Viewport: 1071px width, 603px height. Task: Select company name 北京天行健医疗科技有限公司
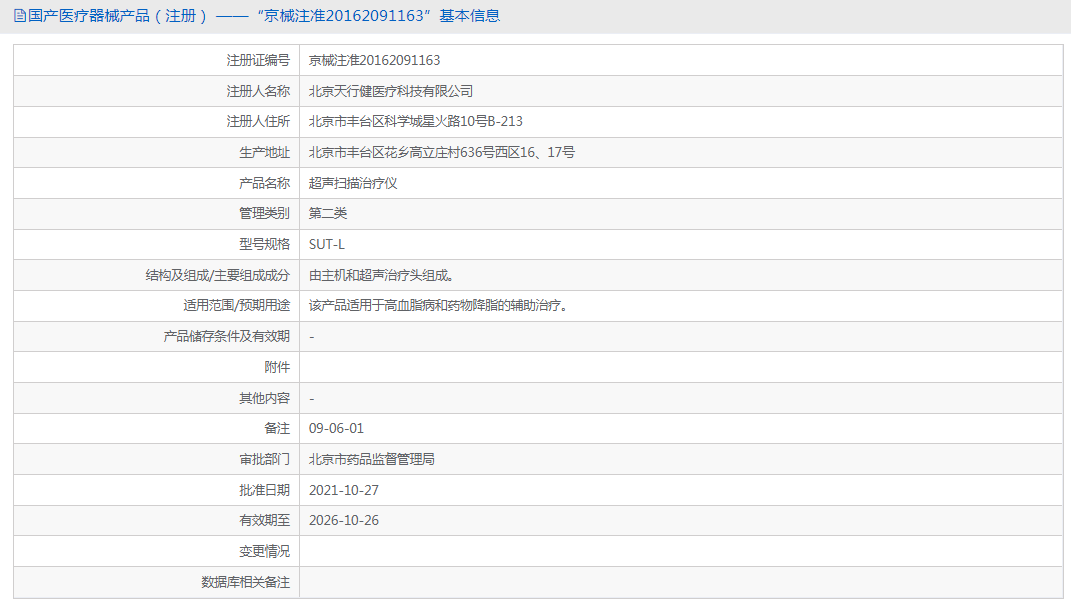391,91
